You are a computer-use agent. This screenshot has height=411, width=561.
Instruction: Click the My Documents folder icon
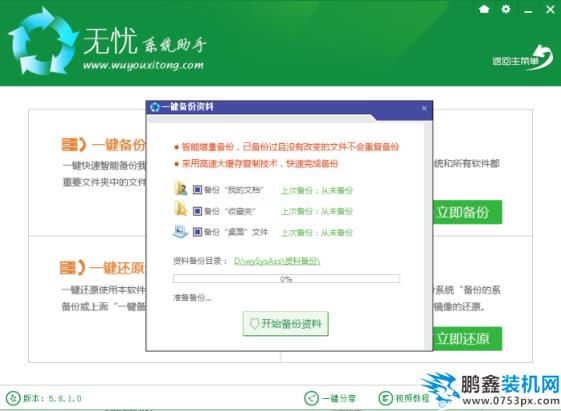(181, 188)
